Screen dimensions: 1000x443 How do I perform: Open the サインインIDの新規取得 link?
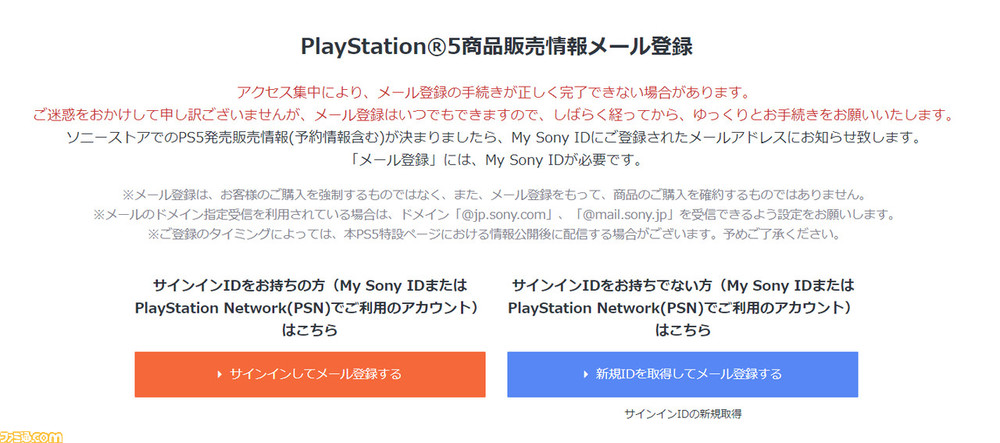[x=682, y=414]
